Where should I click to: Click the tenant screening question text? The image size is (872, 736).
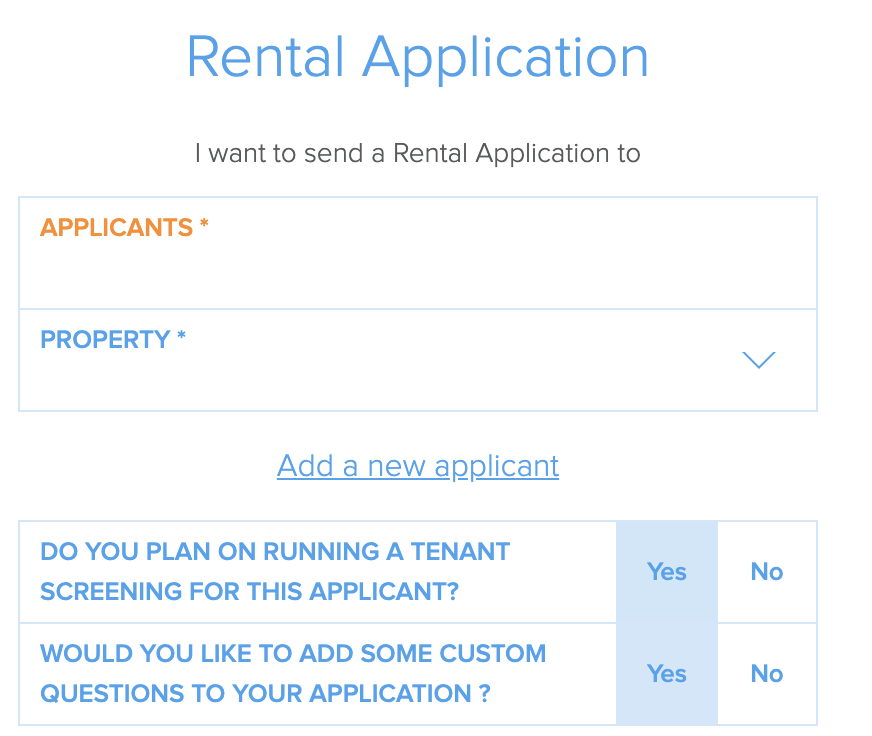[275, 571]
